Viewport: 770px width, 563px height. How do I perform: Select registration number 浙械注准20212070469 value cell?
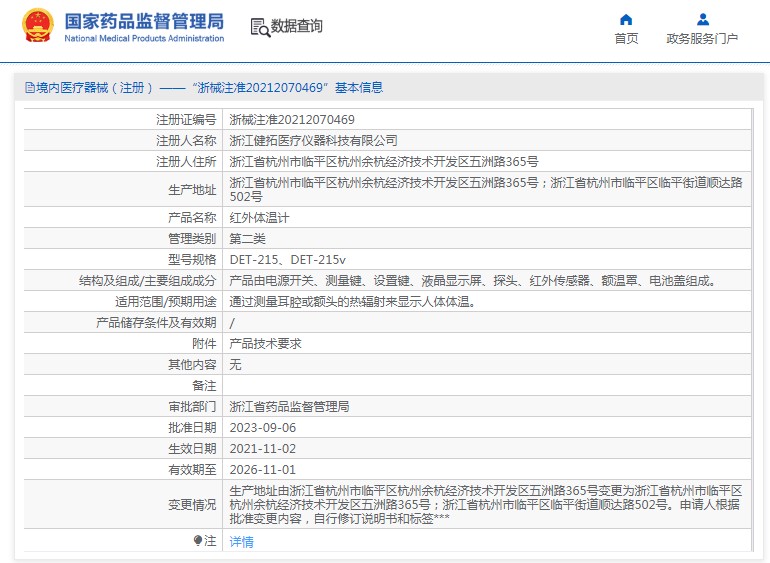(x=292, y=119)
